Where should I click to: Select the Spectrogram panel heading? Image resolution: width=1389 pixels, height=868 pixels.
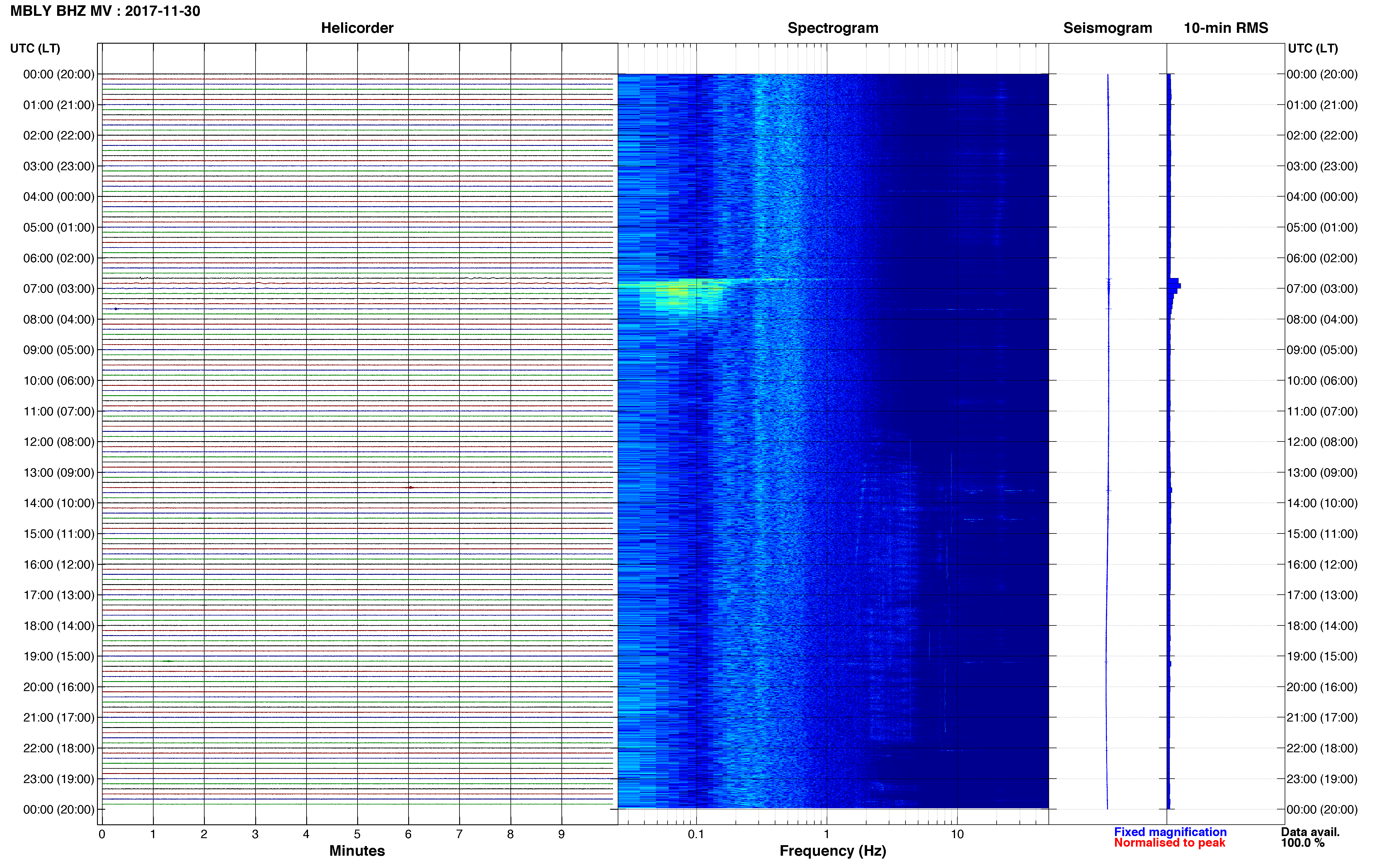click(x=833, y=28)
